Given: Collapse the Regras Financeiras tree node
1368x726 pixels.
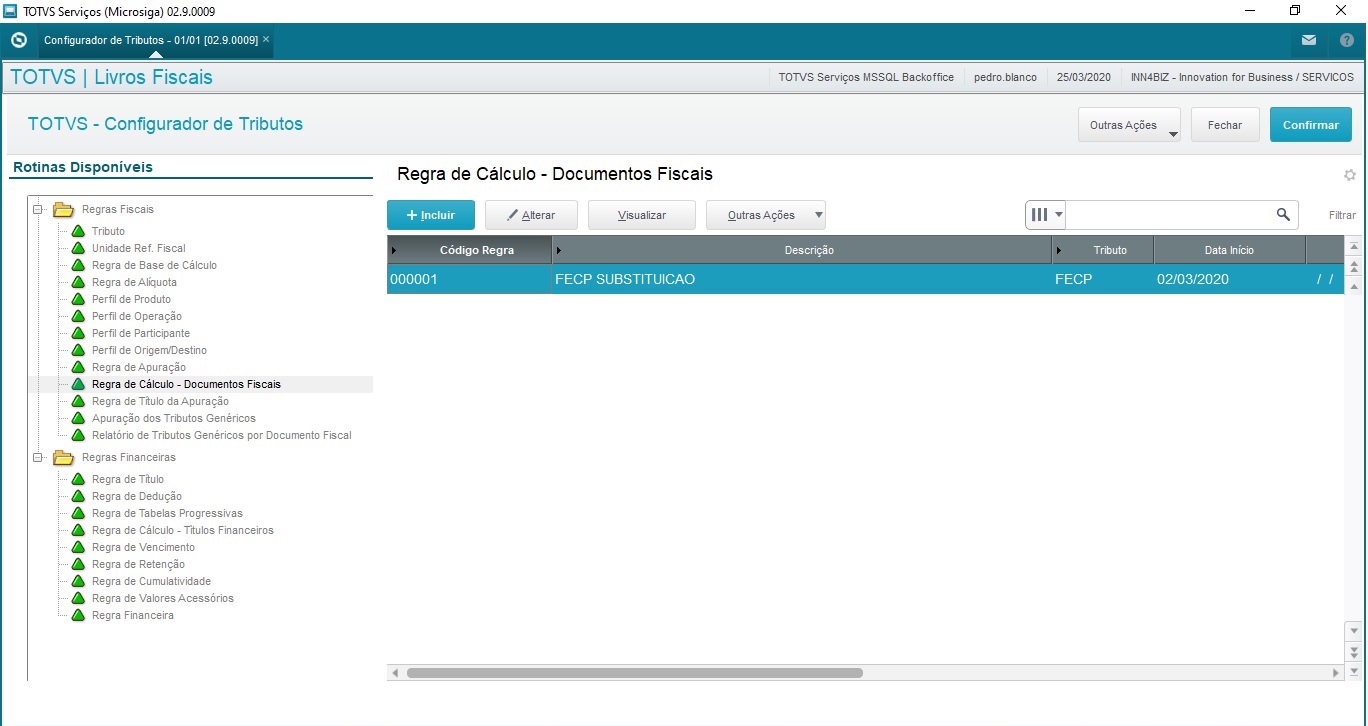Looking at the screenshot, I should (38, 458).
